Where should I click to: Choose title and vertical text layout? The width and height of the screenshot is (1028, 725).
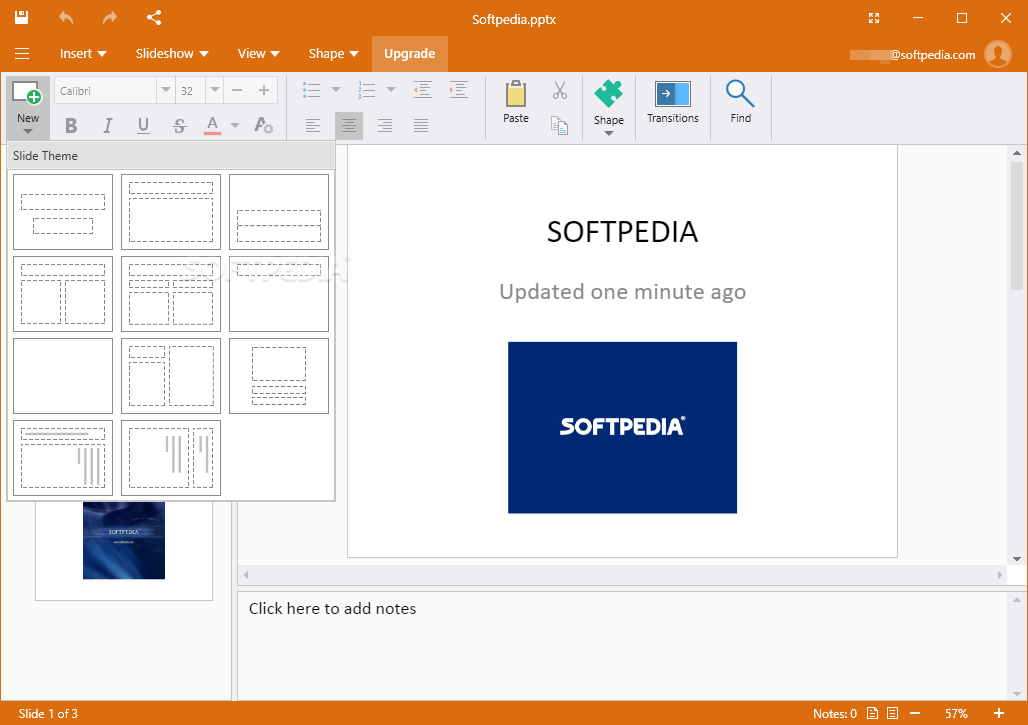tap(63, 458)
